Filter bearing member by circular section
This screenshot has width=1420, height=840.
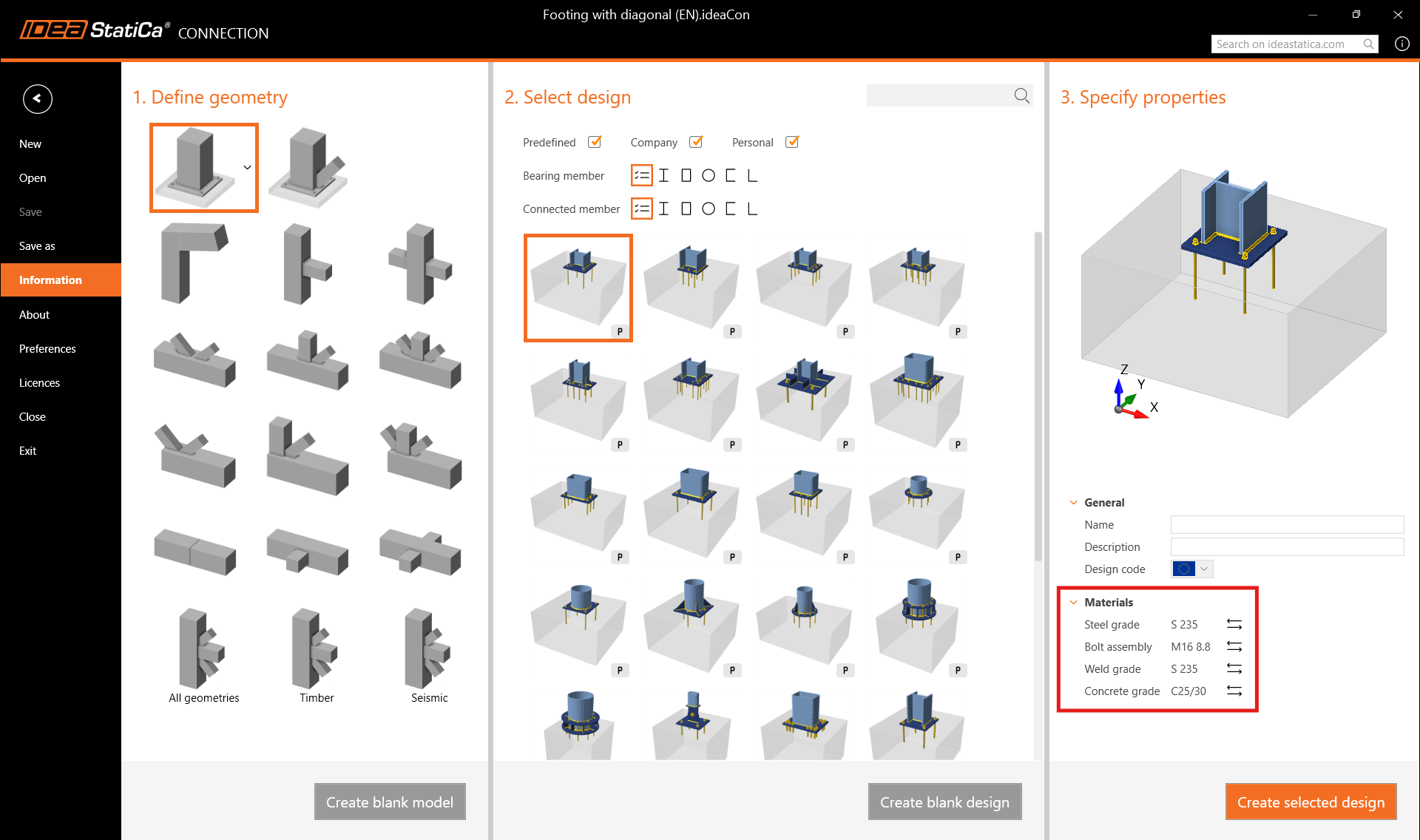point(709,175)
